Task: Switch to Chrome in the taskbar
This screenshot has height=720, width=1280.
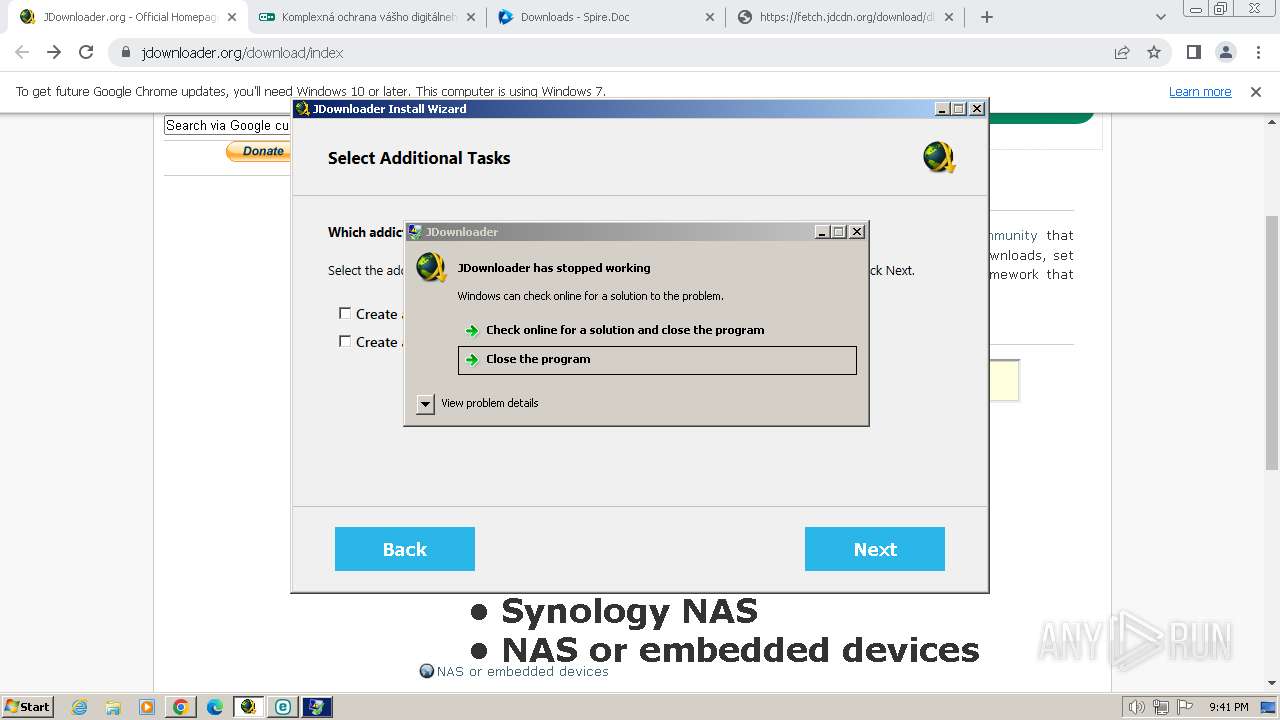Action: tap(181, 707)
